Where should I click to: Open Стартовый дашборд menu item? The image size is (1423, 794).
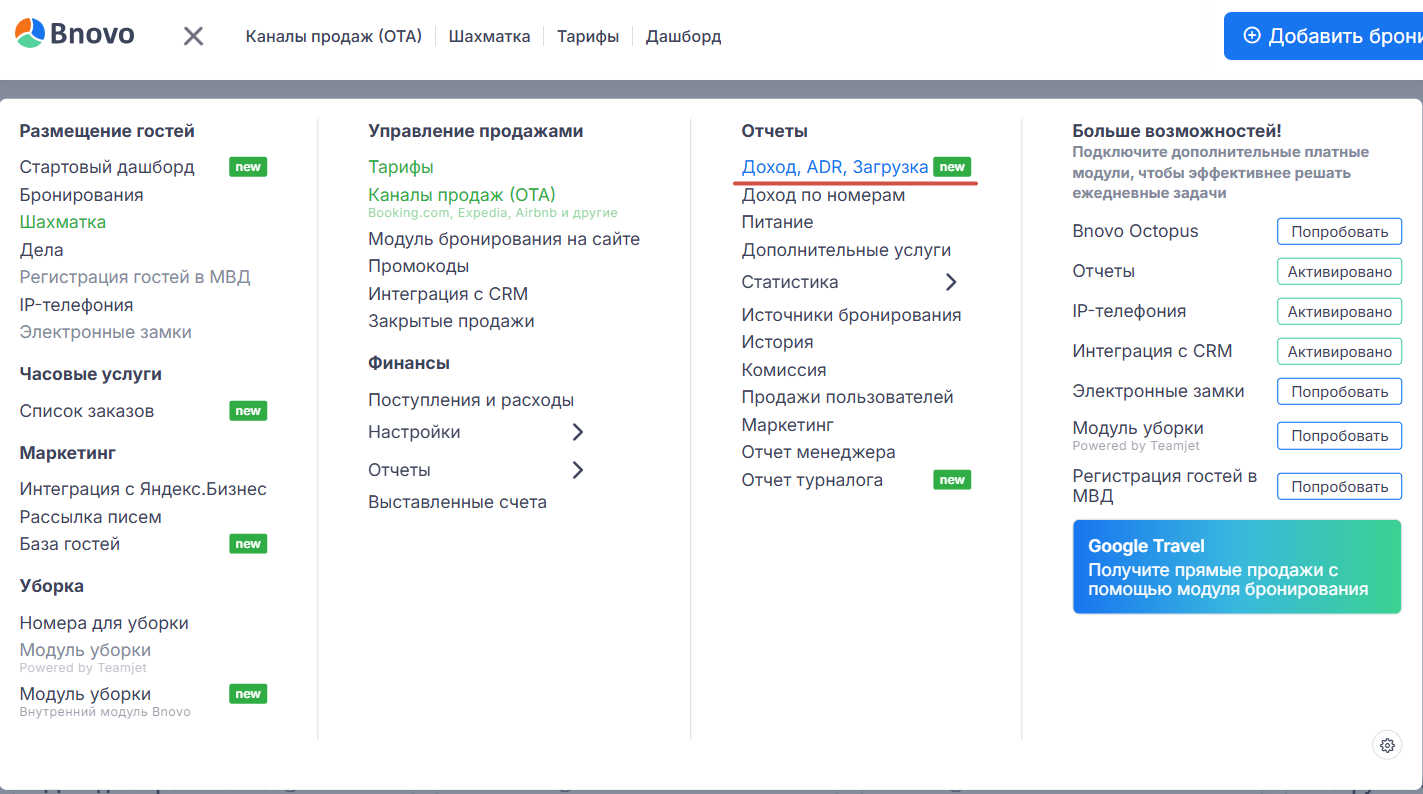pos(107,167)
